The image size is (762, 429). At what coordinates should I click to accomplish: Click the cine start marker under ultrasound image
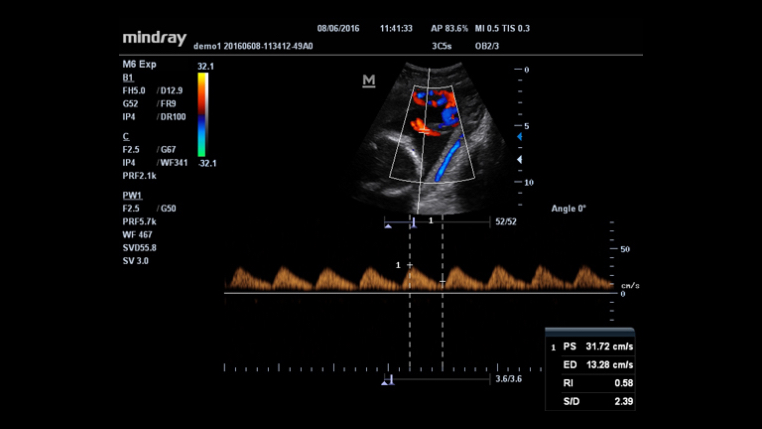click(388, 227)
